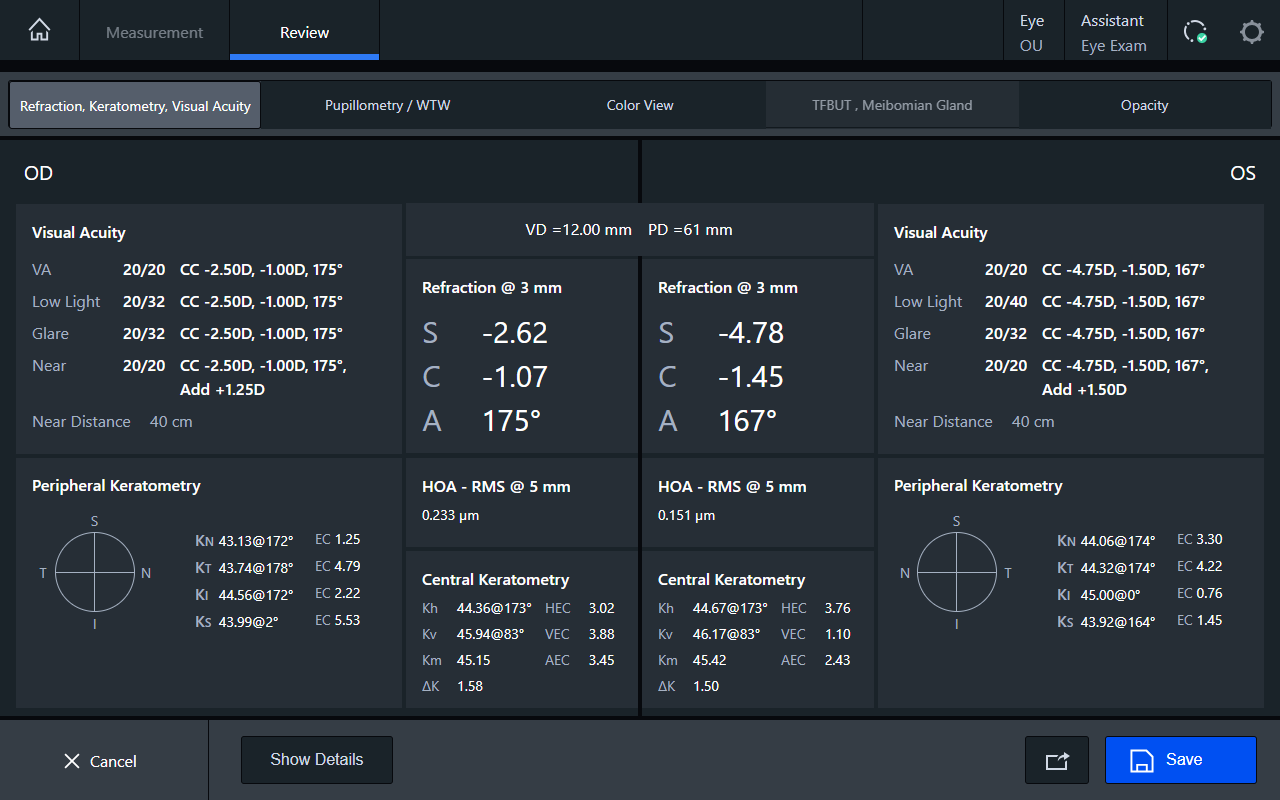
Task: Click Show Details button
Action: pyautogui.click(x=316, y=760)
